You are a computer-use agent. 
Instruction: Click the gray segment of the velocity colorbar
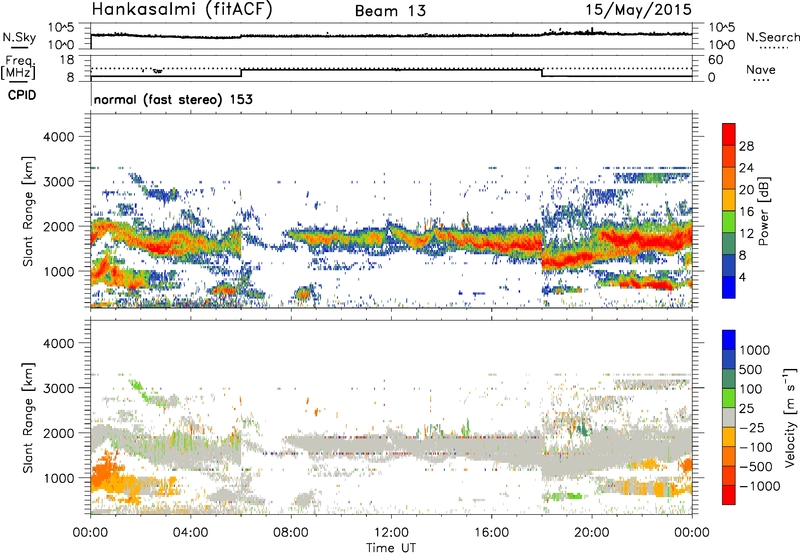pos(729,417)
